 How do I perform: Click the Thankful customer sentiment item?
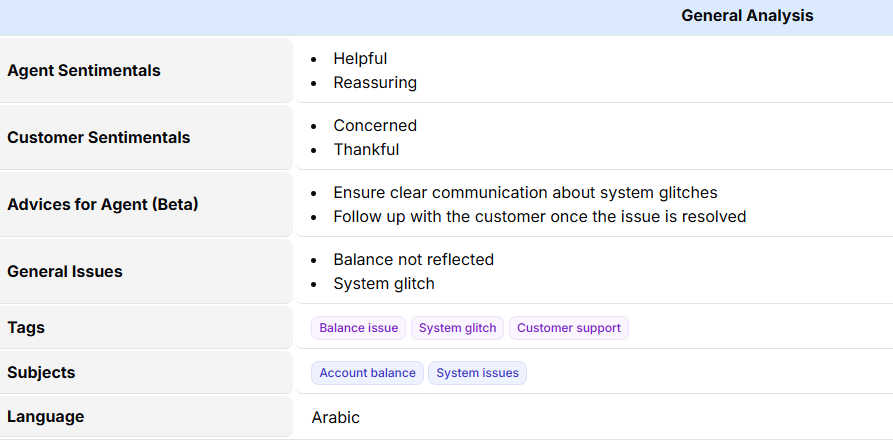[366, 150]
